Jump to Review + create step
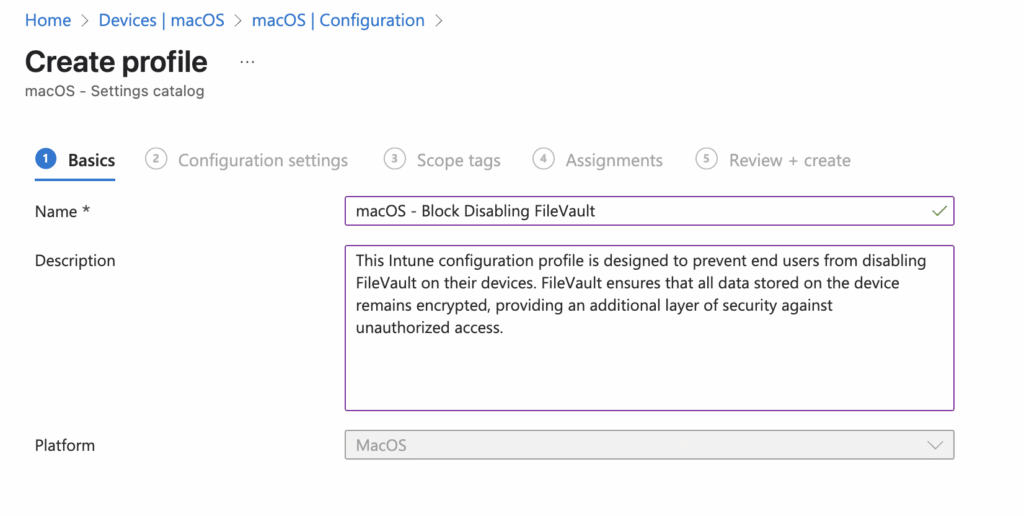This screenshot has width=1024, height=516. click(x=789, y=160)
